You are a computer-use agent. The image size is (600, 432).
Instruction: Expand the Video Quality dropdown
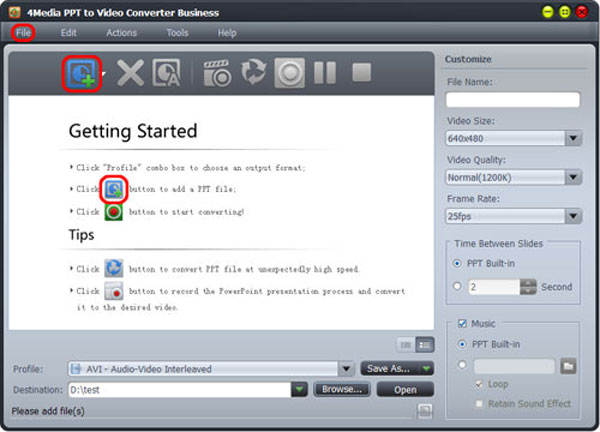click(x=573, y=178)
